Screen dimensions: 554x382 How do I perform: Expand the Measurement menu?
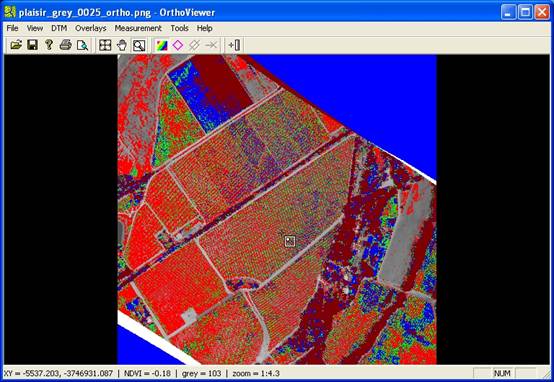138,28
